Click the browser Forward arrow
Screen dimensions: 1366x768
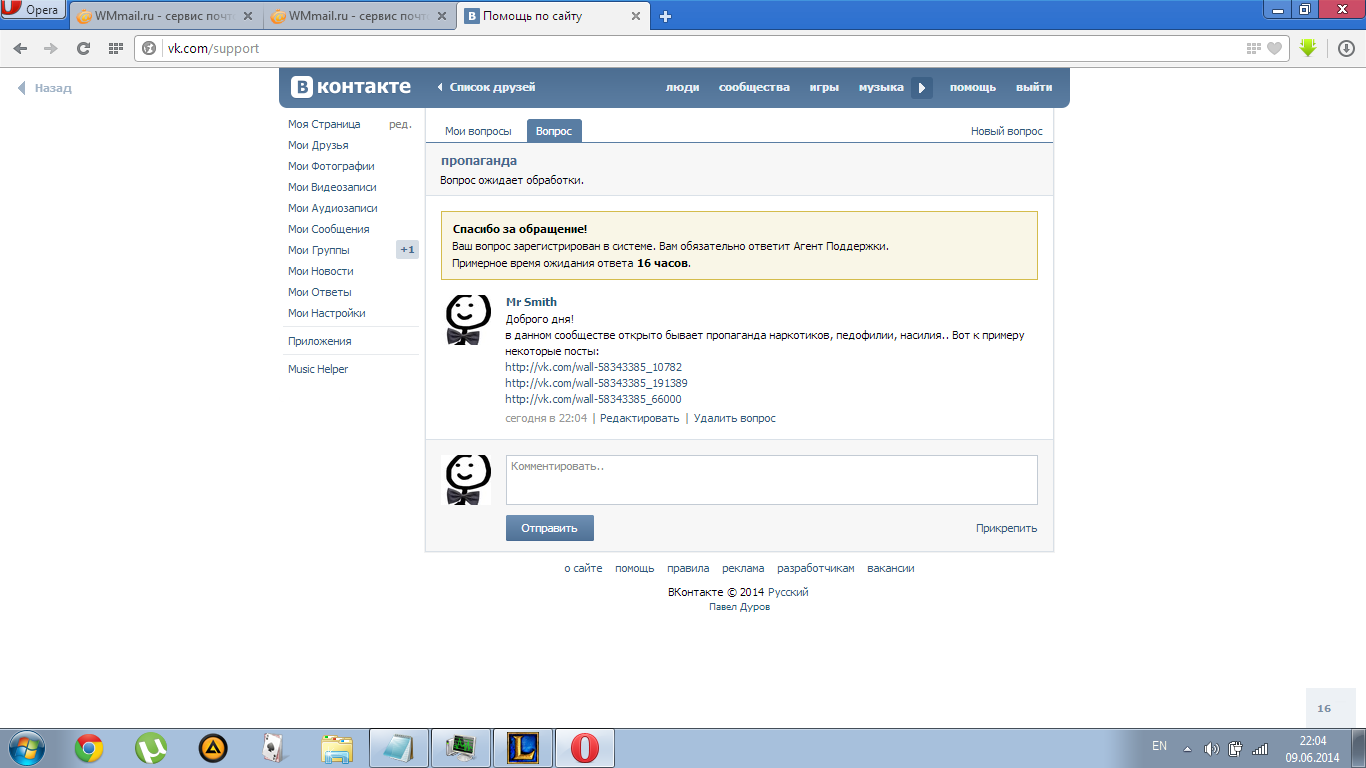pyautogui.click(x=50, y=48)
